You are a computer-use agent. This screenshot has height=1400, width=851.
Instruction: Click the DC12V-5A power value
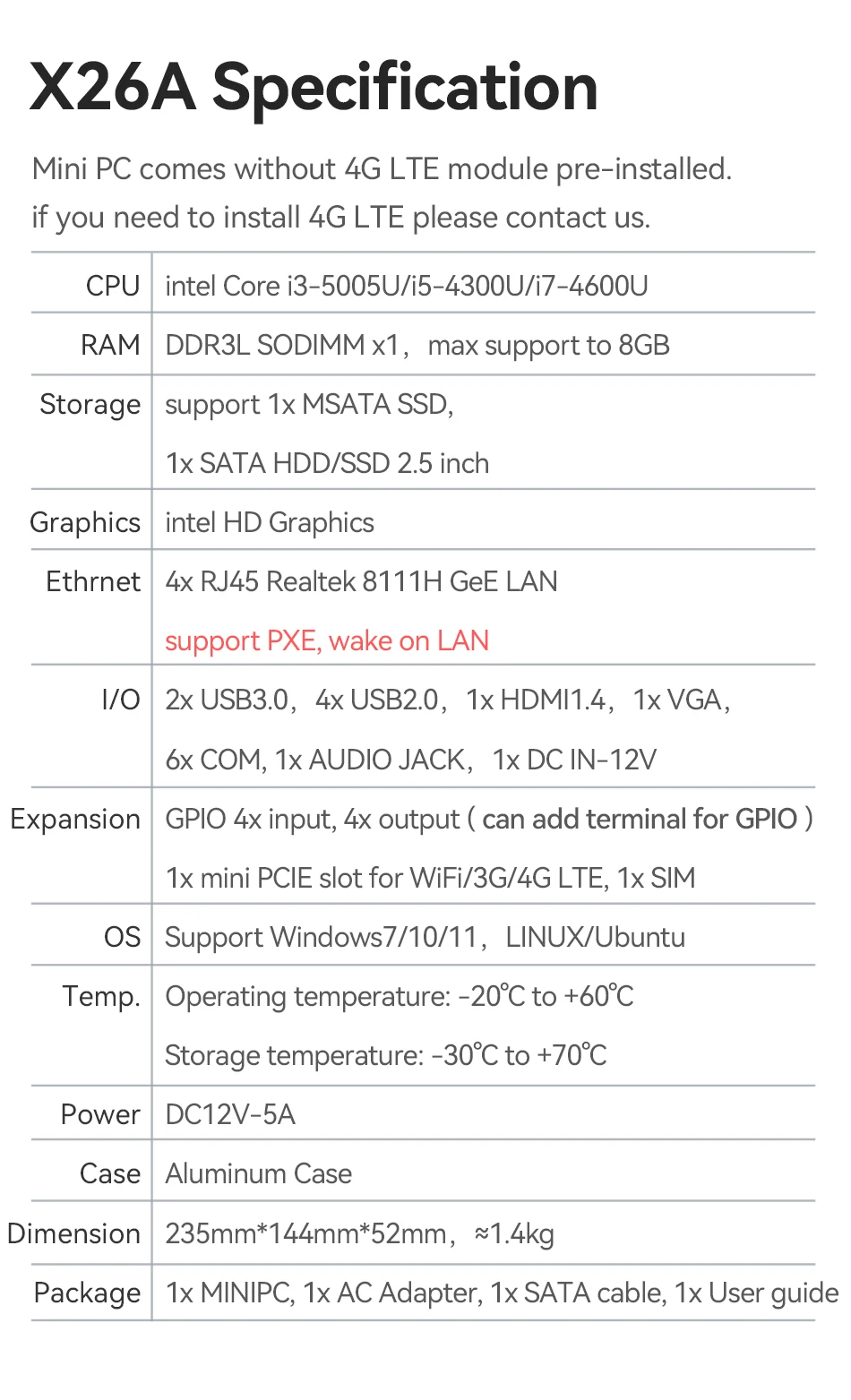point(230,1115)
